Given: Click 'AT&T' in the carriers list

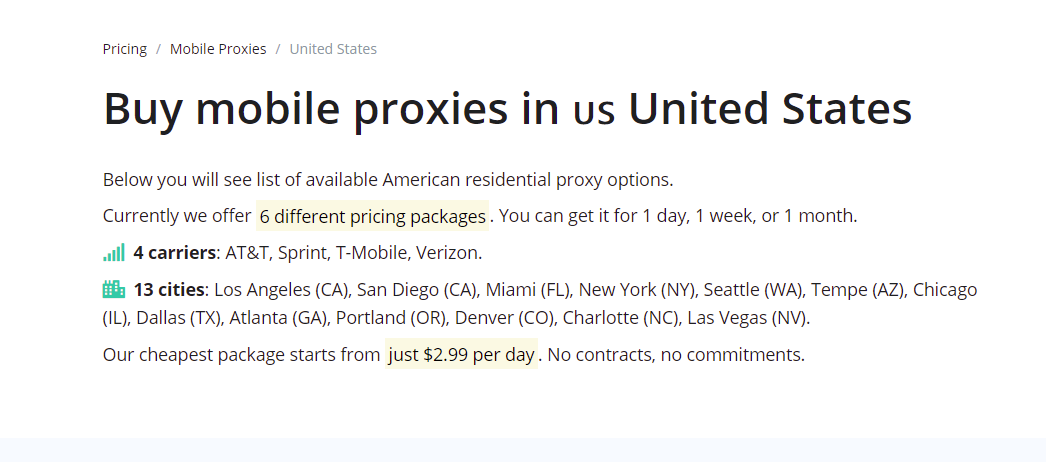Looking at the screenshot, I should pos(246,253).
